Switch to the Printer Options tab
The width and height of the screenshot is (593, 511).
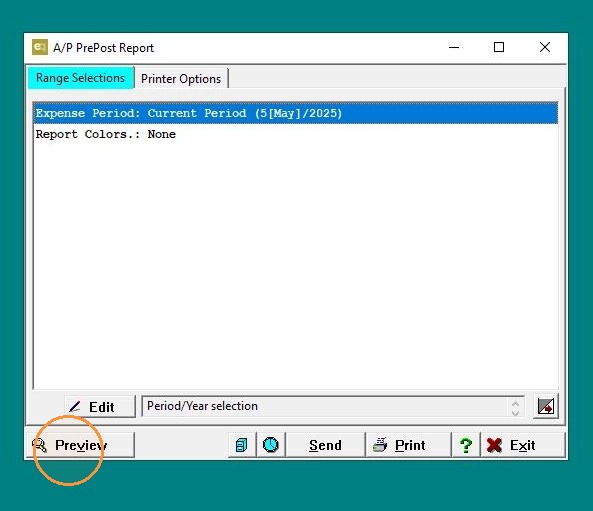[x=181, y=79]
